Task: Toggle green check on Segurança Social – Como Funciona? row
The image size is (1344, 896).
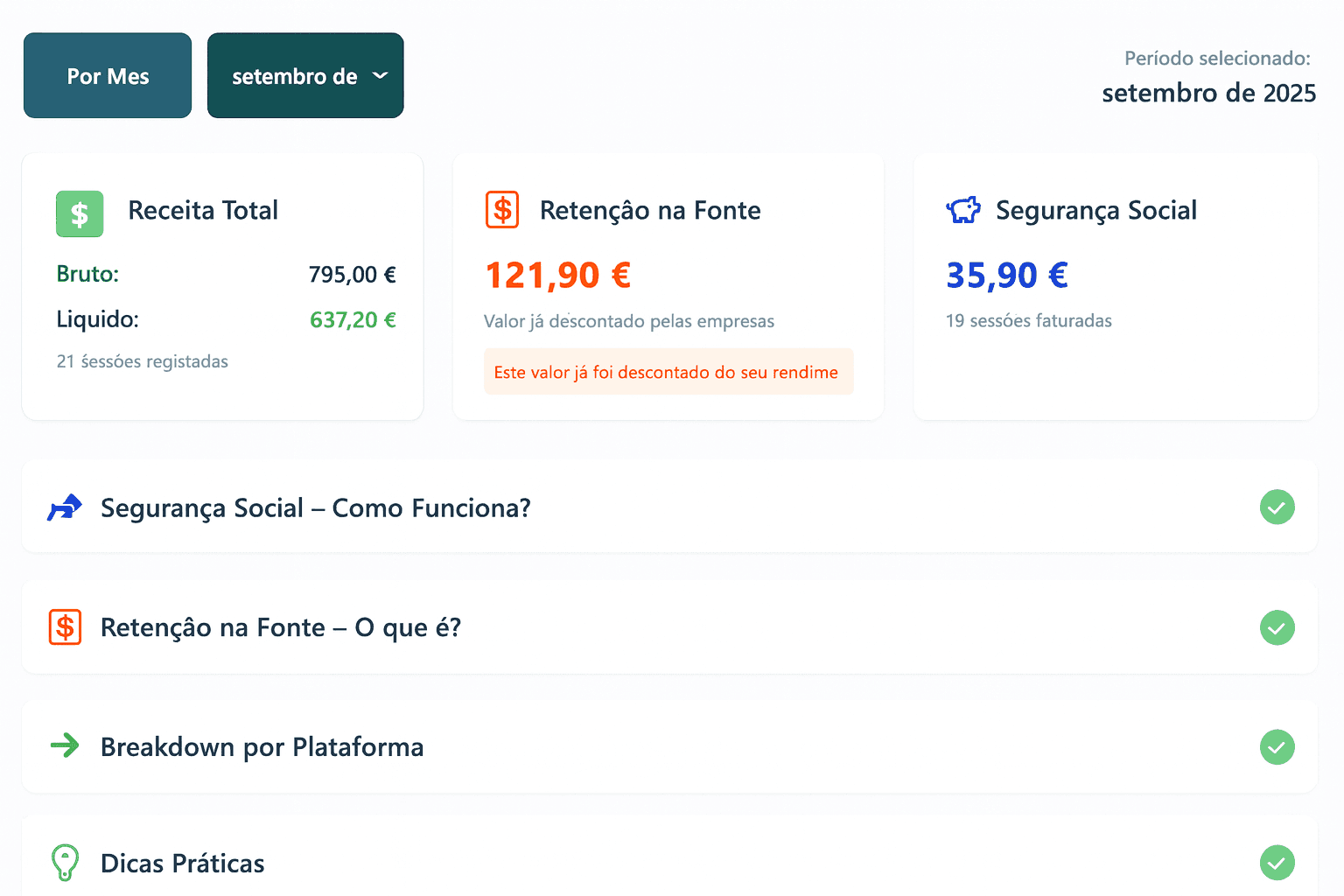Action: [x=1277, y=507]
